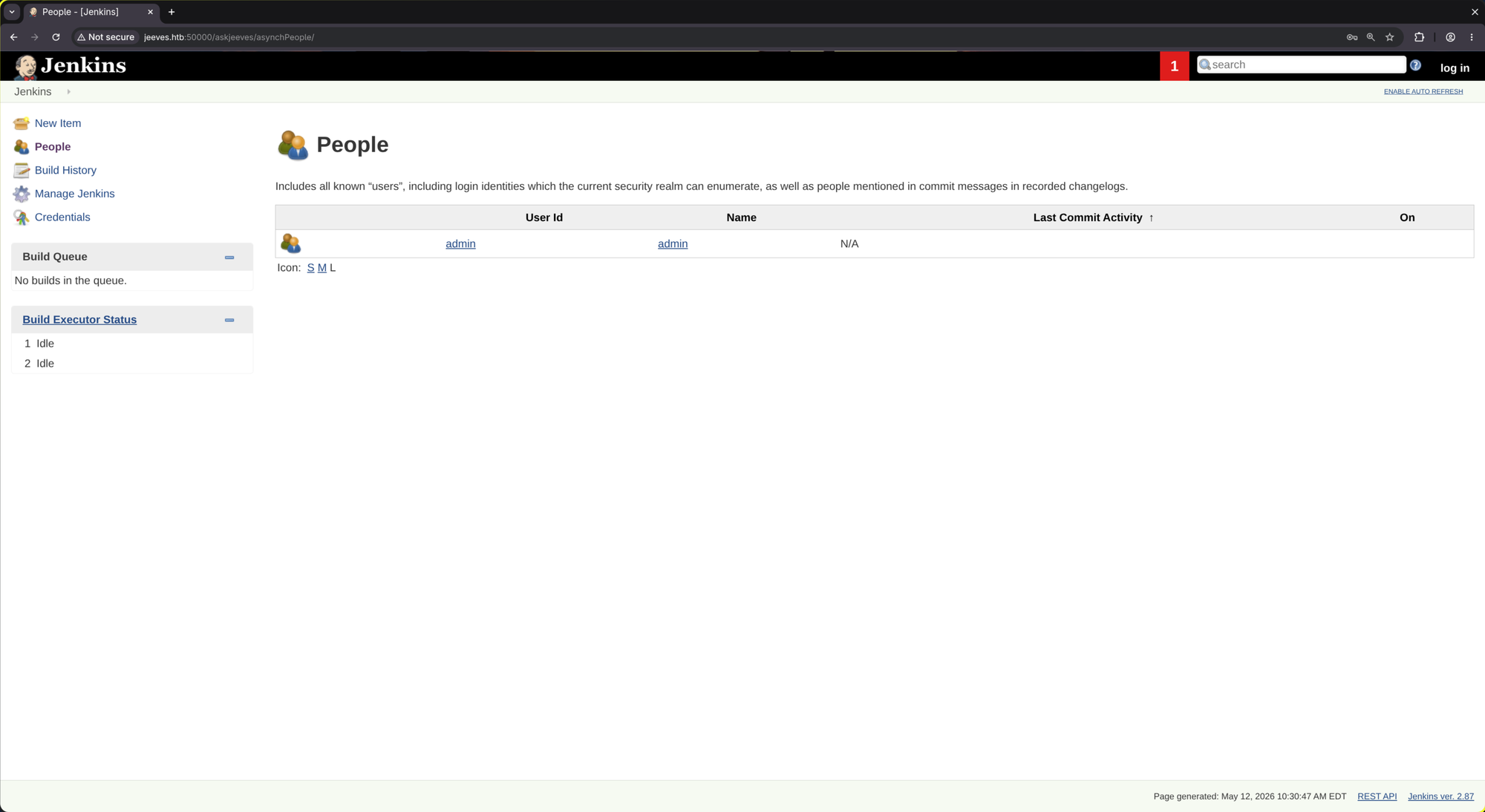The width and height of the screenshot is (1485, 812).
Task: Click ENABLE AUTO REFRESH link
Action: pyautogui.click(x=1423, y=92)
